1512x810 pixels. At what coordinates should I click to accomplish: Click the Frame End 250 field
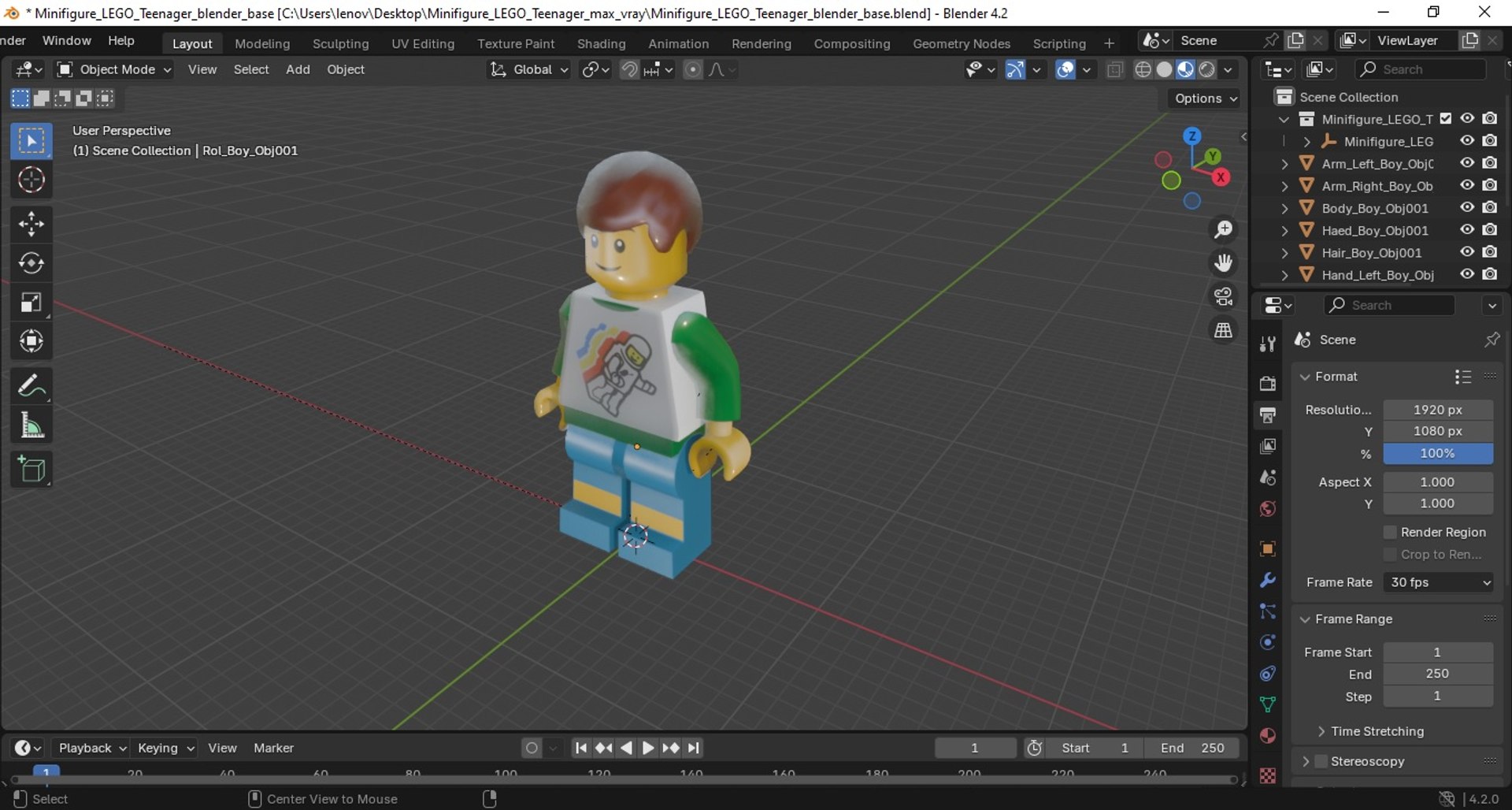[x=1438, y=674]
